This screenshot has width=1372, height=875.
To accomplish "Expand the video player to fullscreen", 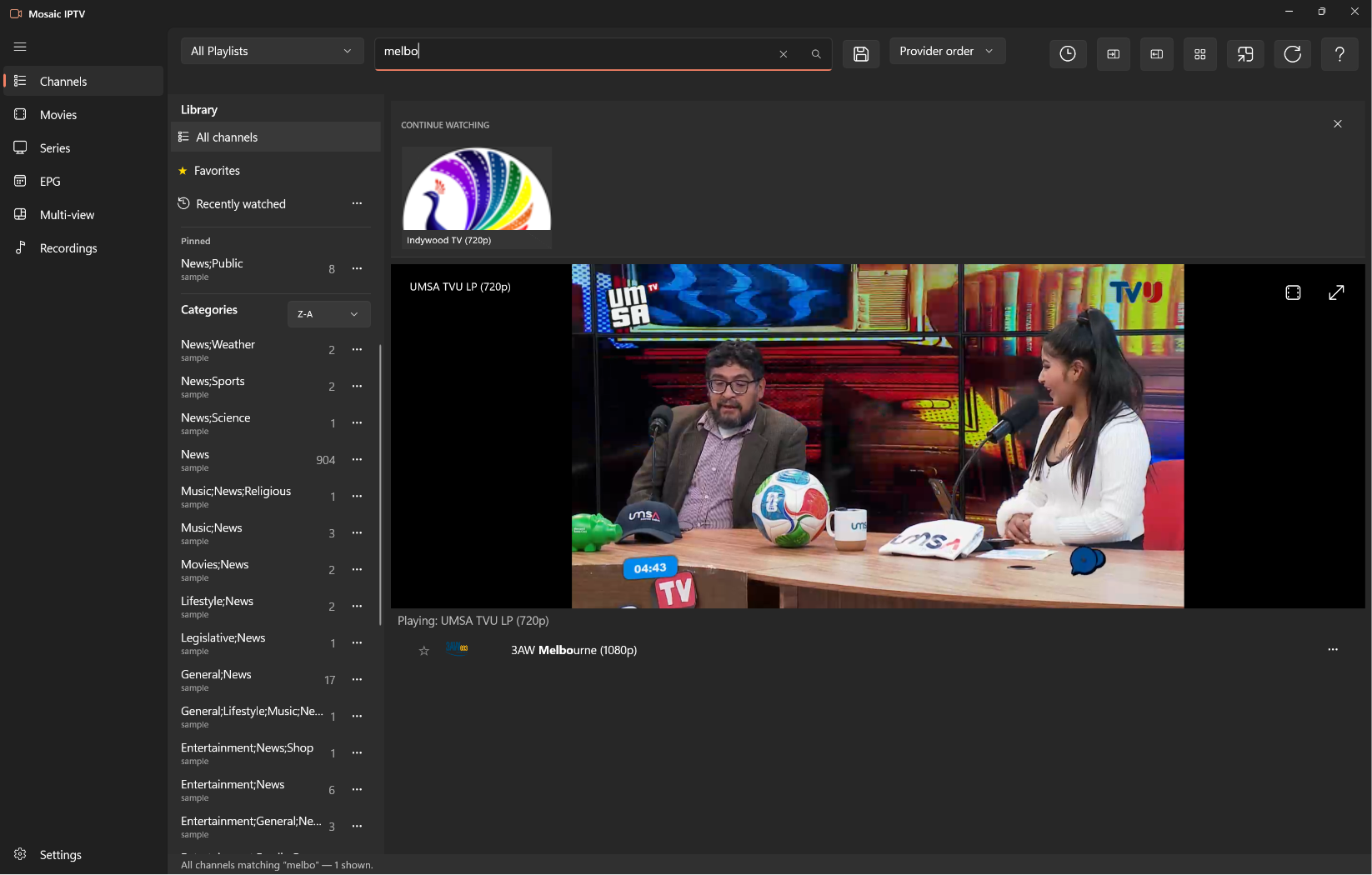I will [1336, 292].
